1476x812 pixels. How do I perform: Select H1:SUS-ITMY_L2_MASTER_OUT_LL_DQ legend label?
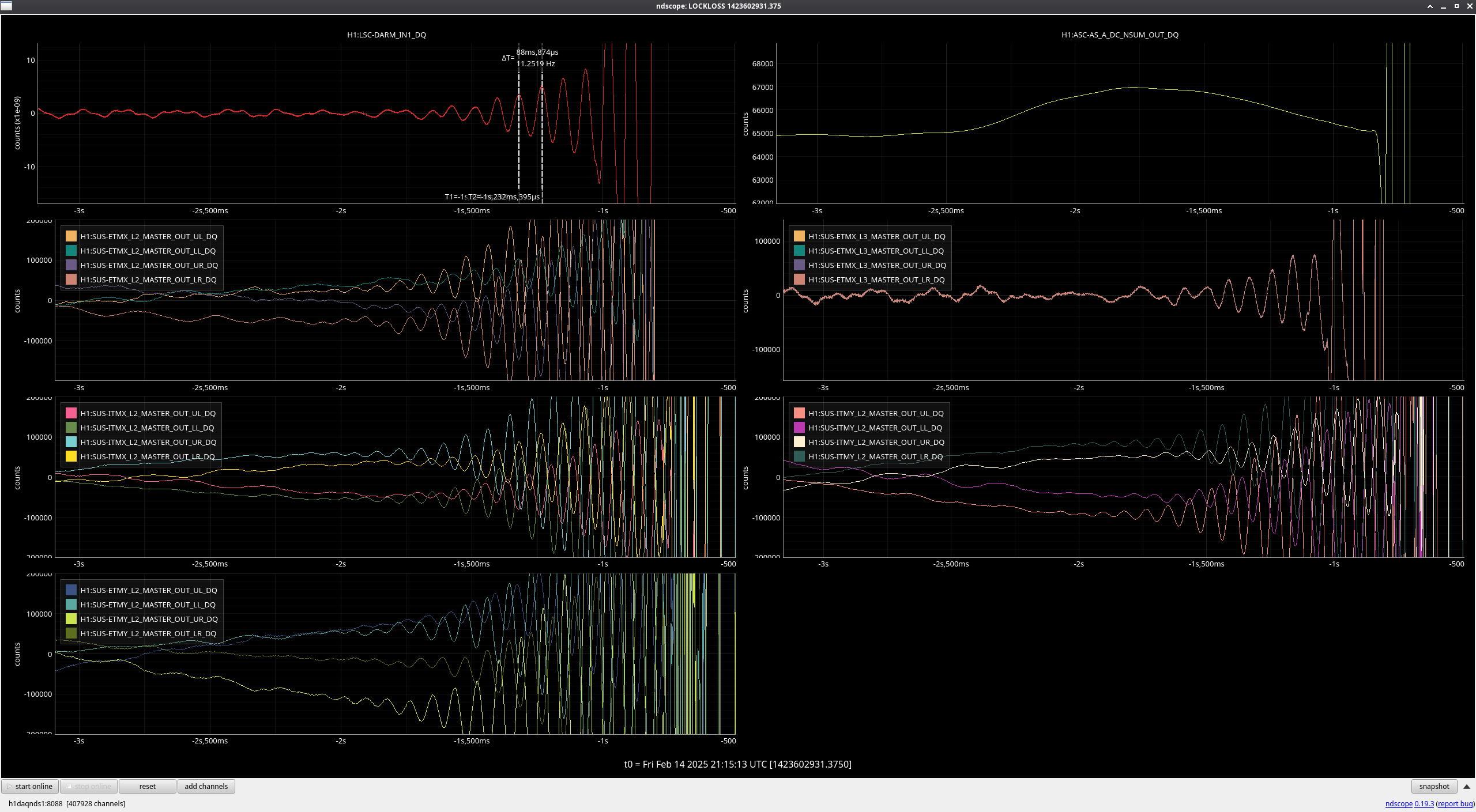click(x=875, y=428)
